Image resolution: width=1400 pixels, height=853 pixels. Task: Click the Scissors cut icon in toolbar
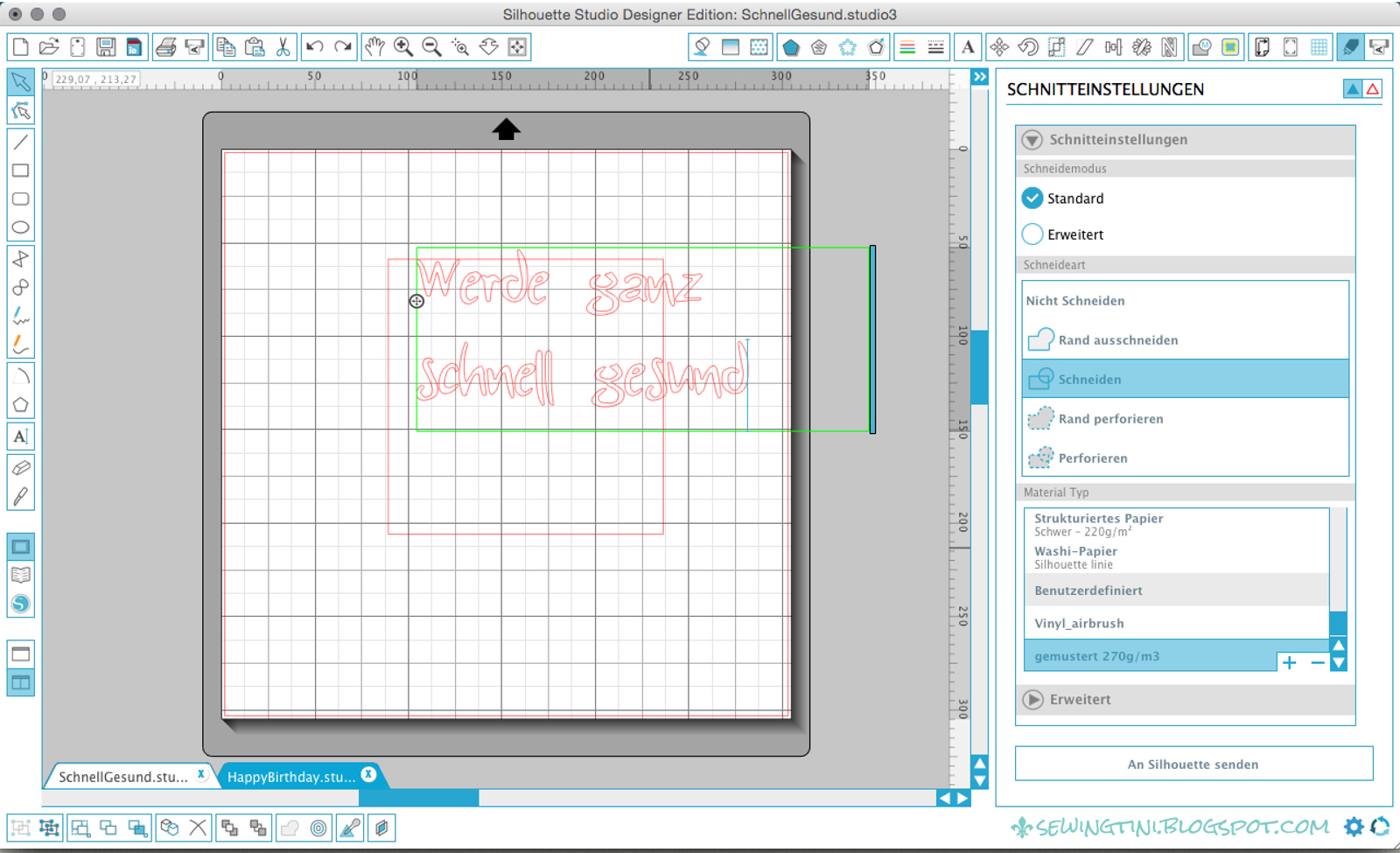[283, 46]
